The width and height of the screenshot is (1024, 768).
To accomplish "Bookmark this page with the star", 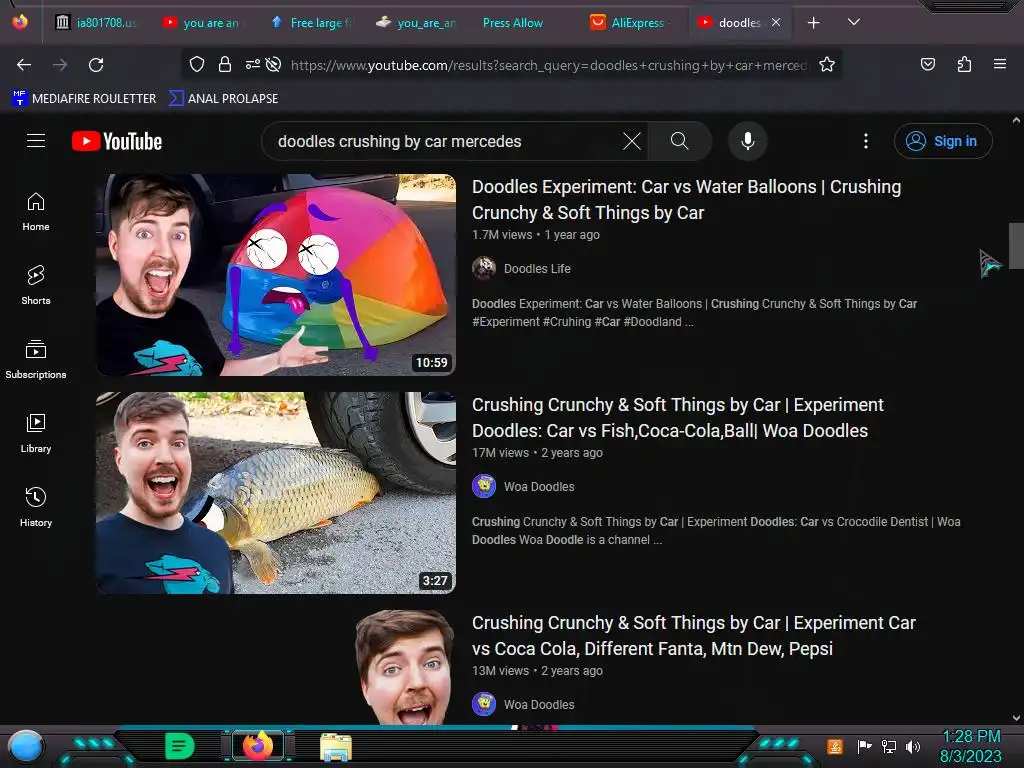I will point(827,65).
